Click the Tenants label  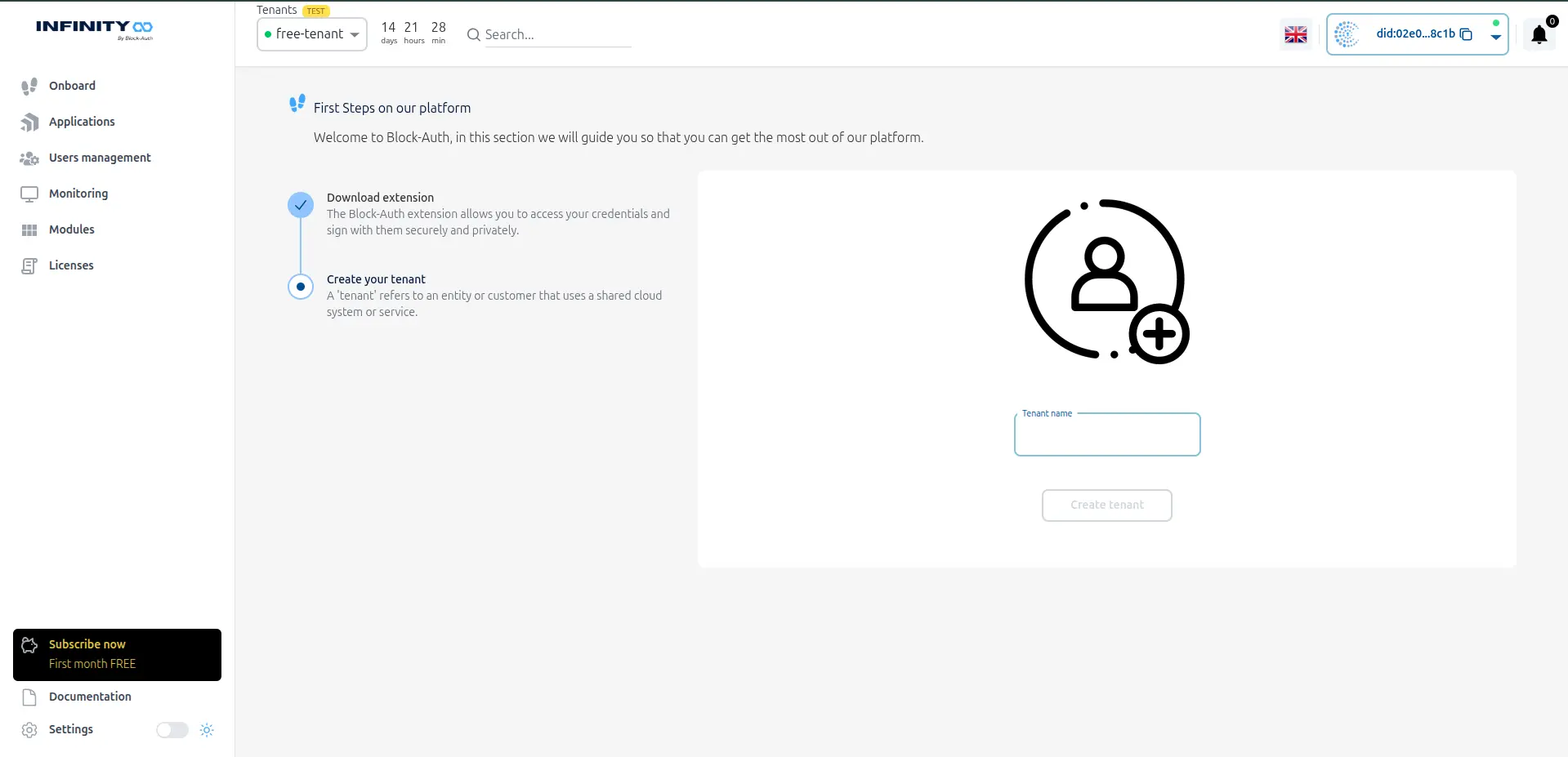pos(276,10)
